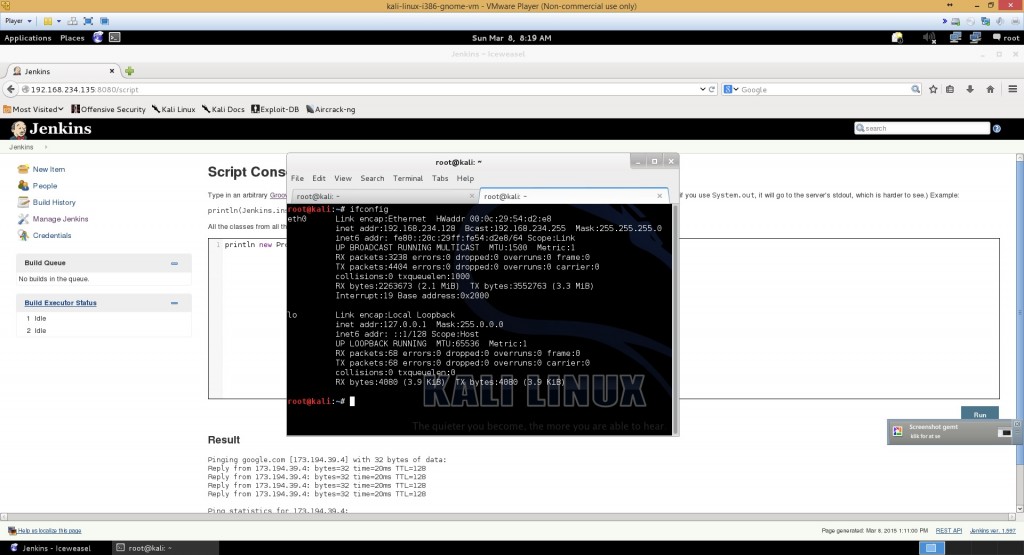Open Manage Jenkins
This screenshot has width=1024, height=555.
60,219
